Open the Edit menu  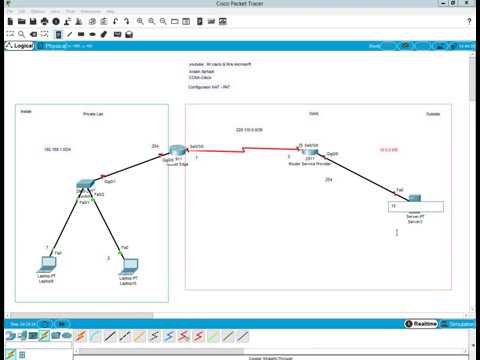pyautogui.click(x=22, y=11)
